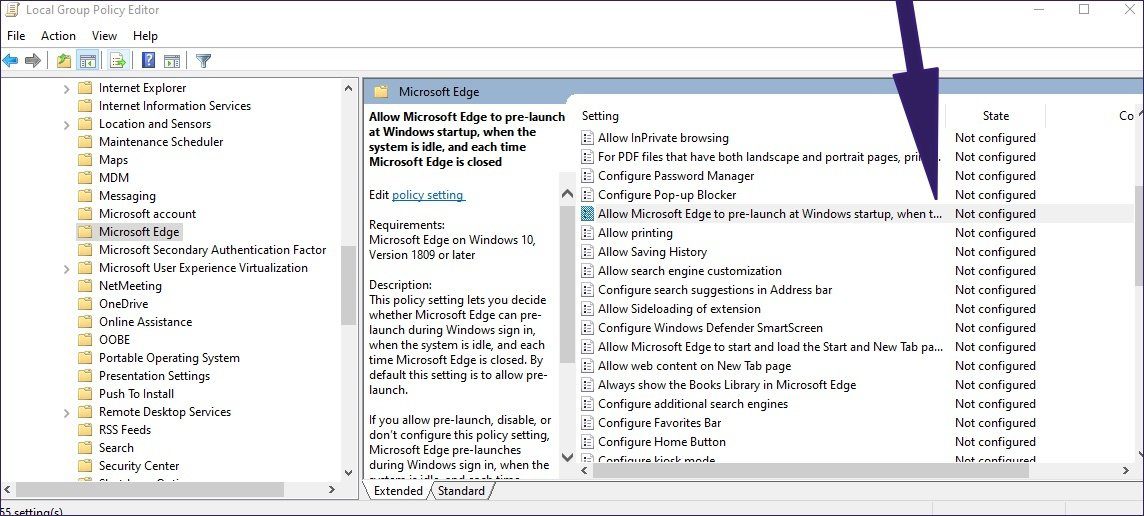The width and height of the screenshot is (1144, 516).
Task: Click the policy icon beside Configure Home Button
Action: [x=587, y=442]
